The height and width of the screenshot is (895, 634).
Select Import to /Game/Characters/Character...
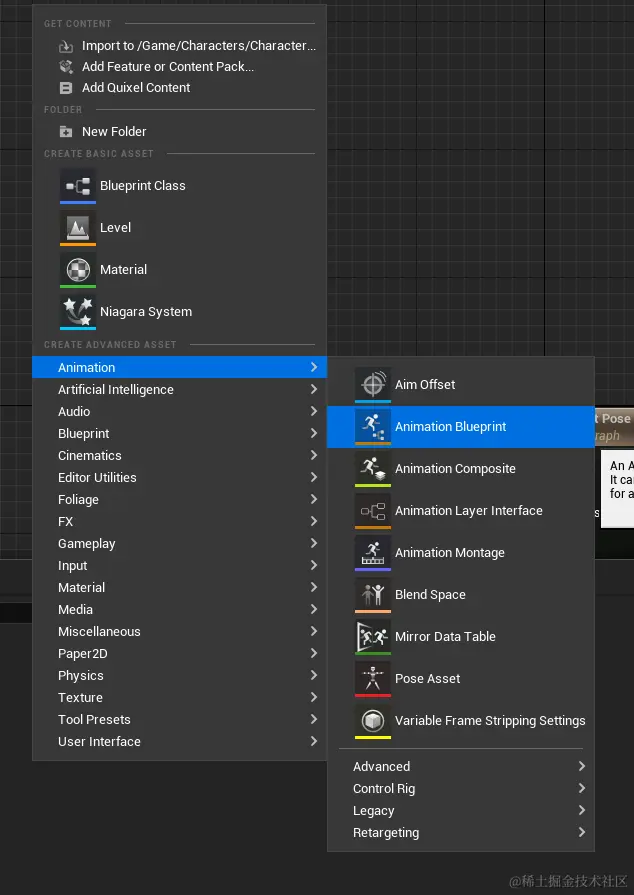click(179, 46)
